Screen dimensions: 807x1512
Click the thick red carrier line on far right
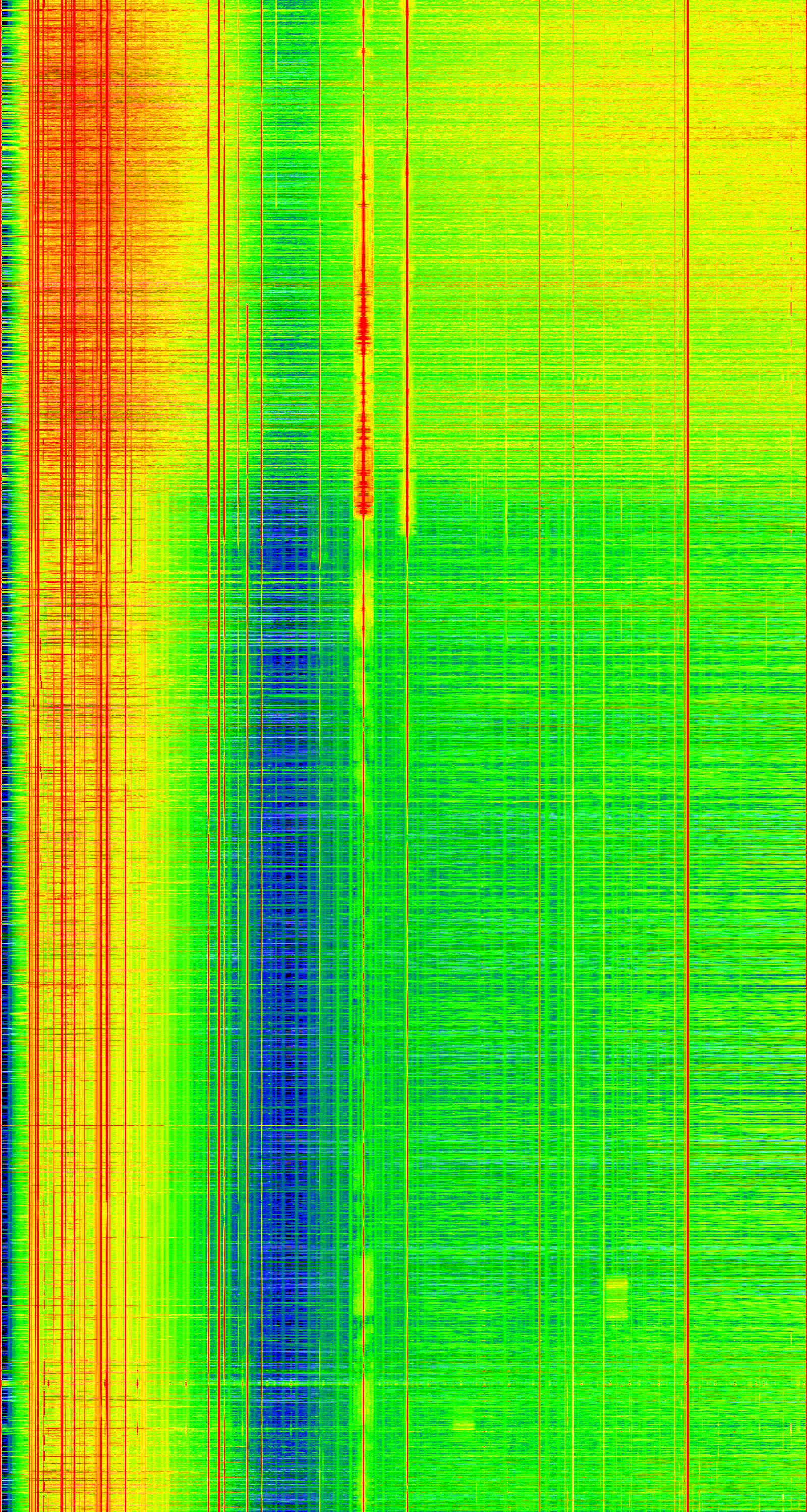pos(687,705)
